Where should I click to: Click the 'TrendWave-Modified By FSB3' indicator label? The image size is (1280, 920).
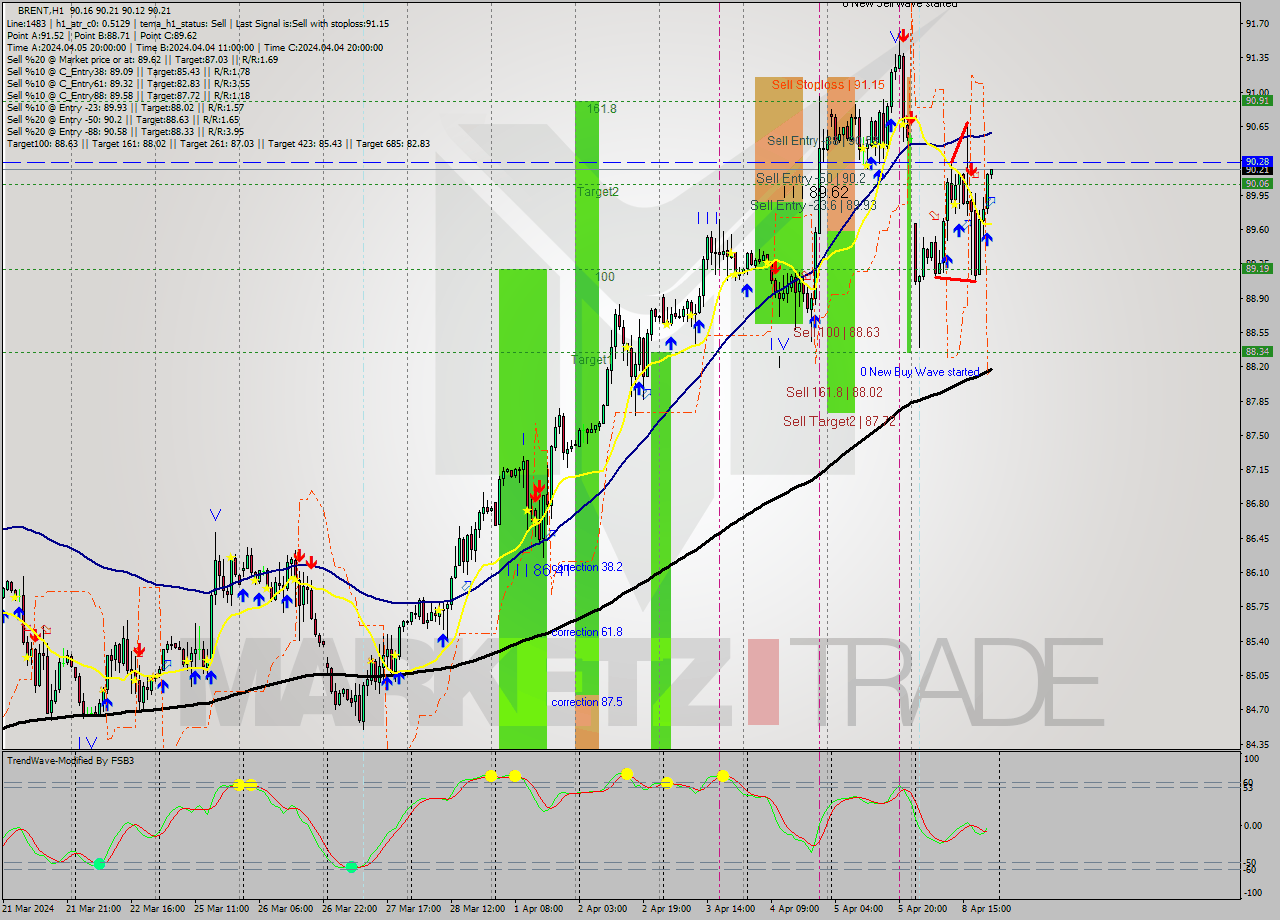click(70, 761)
